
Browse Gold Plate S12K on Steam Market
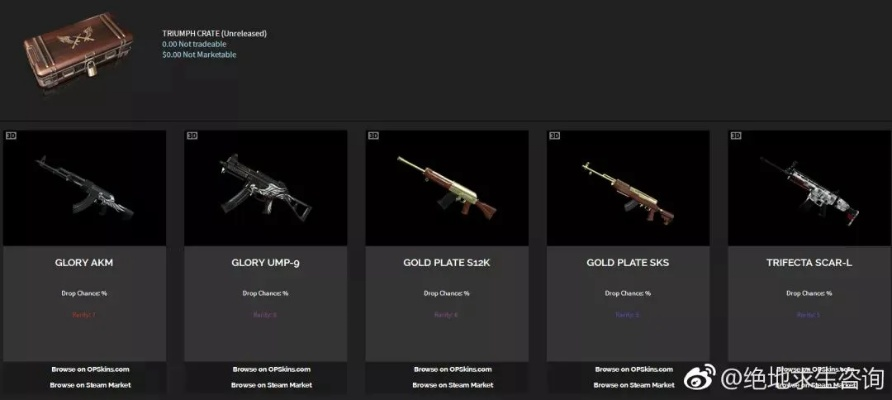[x=453, y=385]
